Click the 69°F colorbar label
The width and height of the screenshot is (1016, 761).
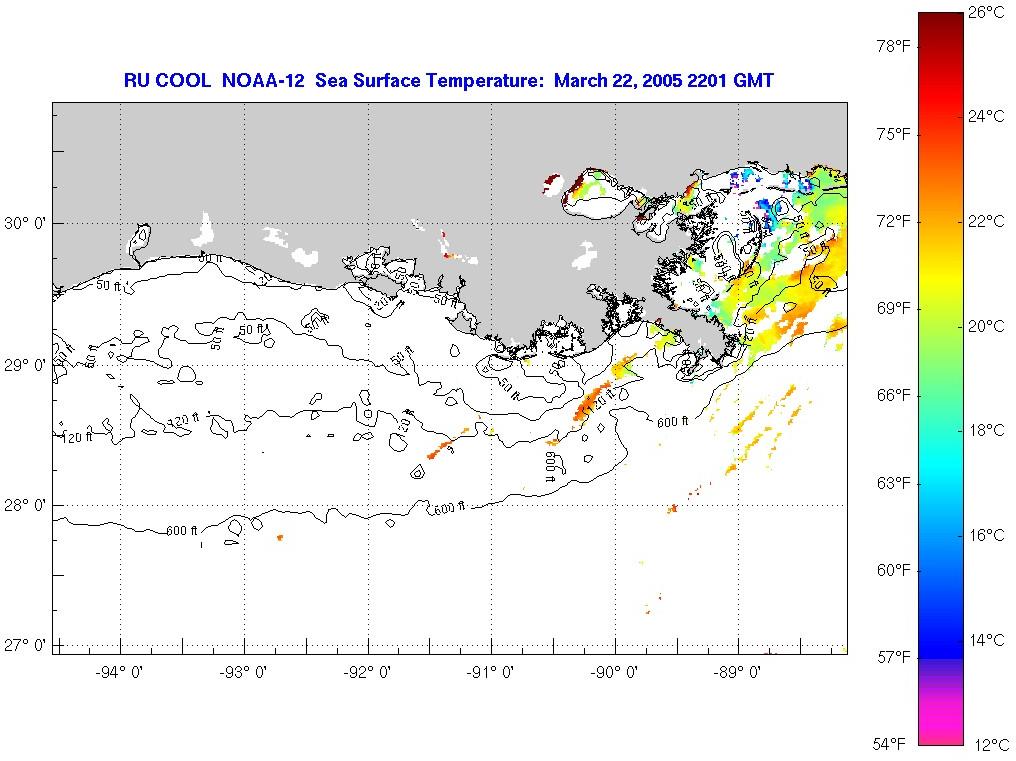[x=893, y=309]
